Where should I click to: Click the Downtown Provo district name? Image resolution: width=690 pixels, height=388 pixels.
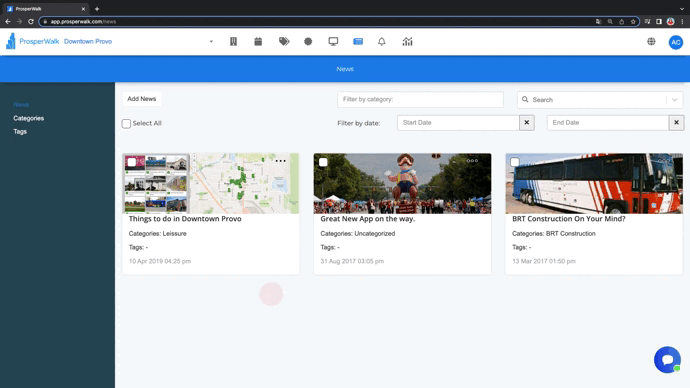[88, 41]
